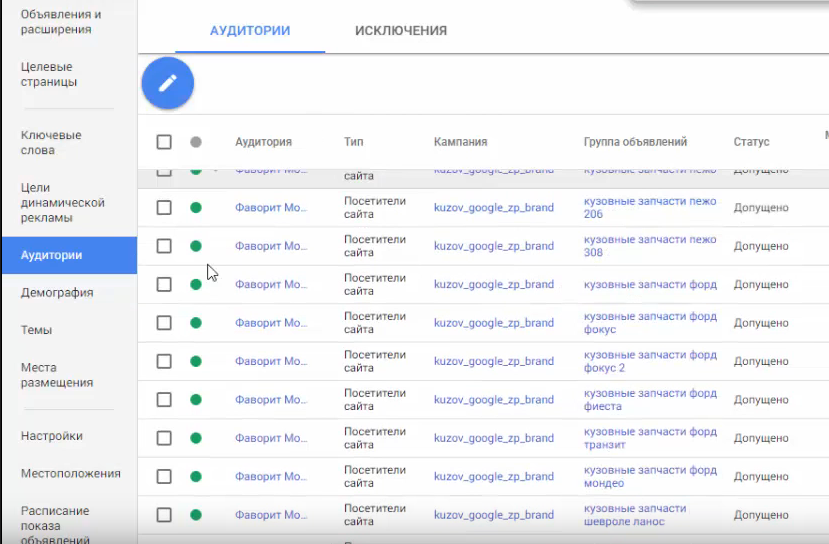
Task: Open Настройки in sidebar
Action: click(x=52, y=436)
